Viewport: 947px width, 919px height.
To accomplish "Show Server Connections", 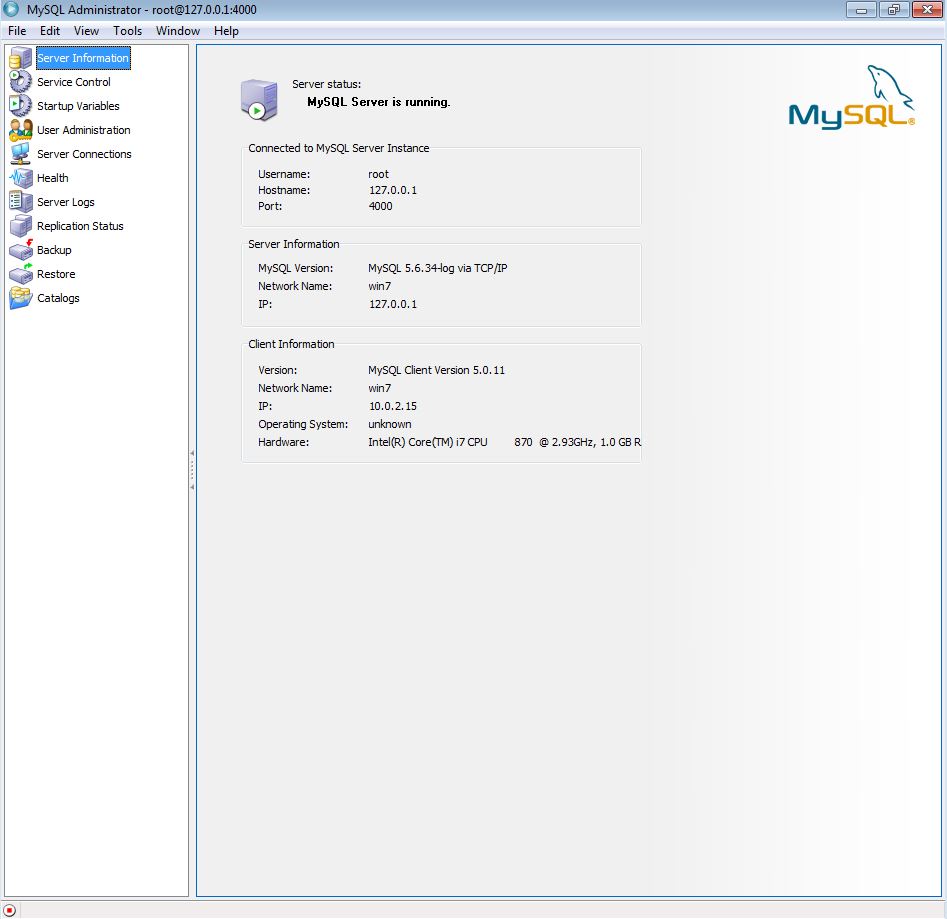I will [84, 155].
